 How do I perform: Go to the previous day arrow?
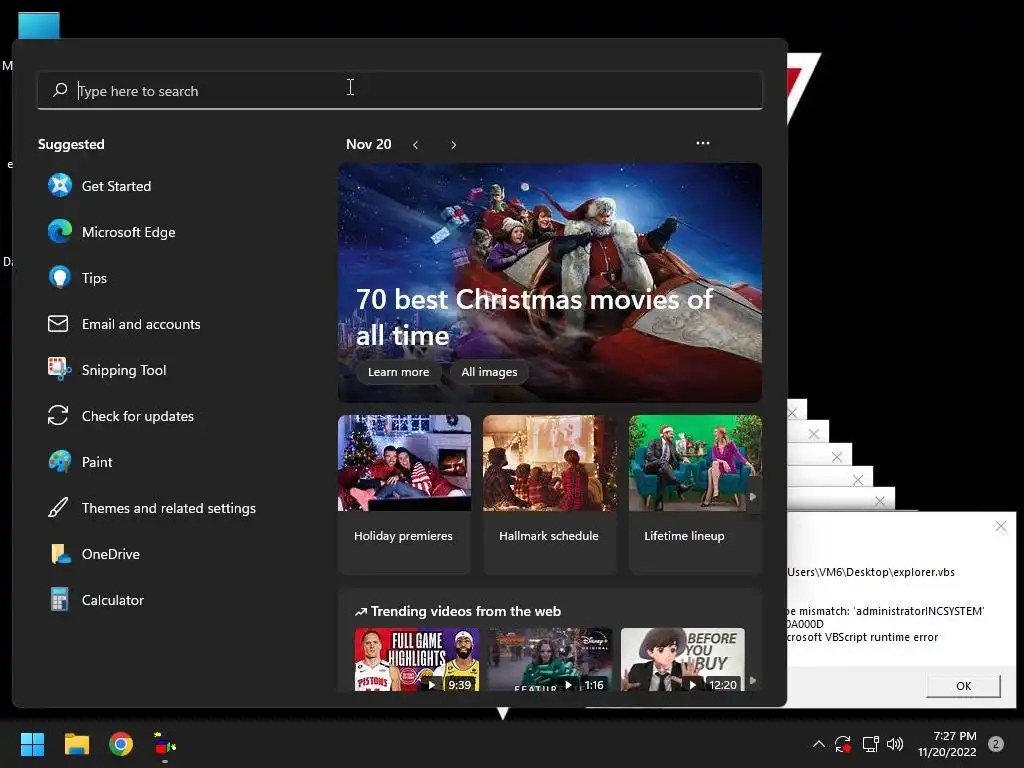pos(415,145)
